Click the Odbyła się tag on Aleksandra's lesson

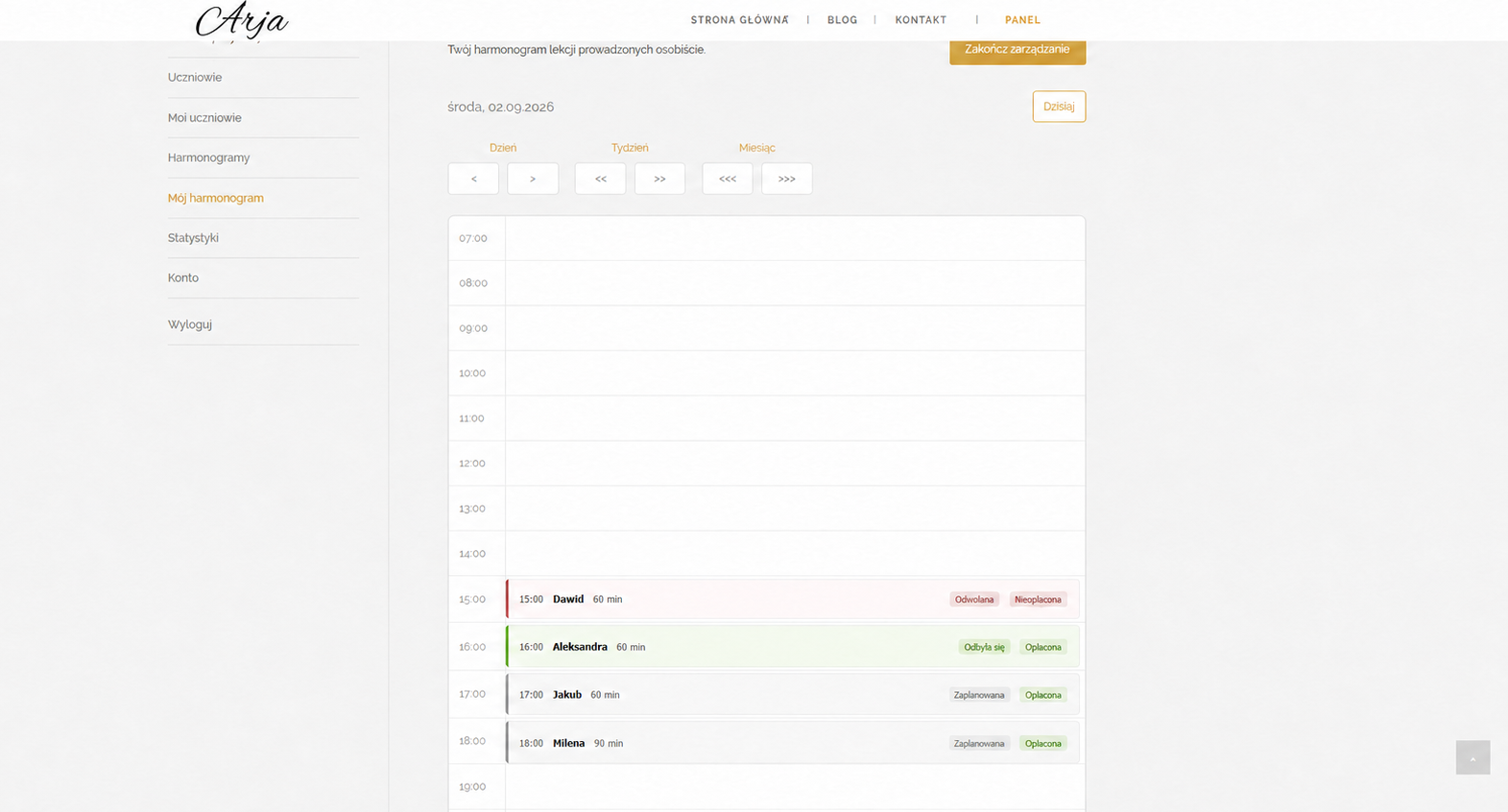[984, 647]
